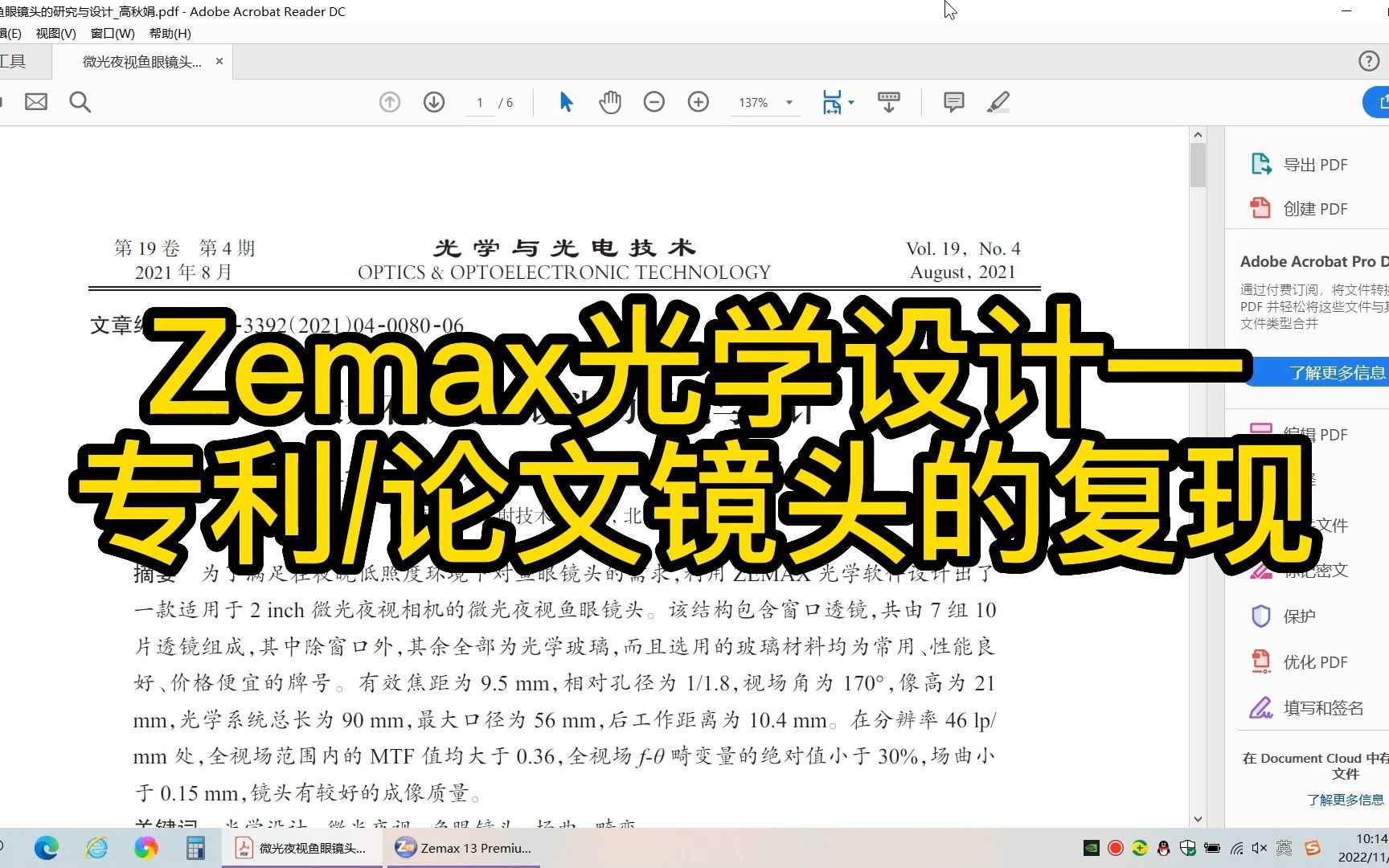Open the 优化 PDF tool
This screenshot has height=868, width=1389.
point(1300,661)
